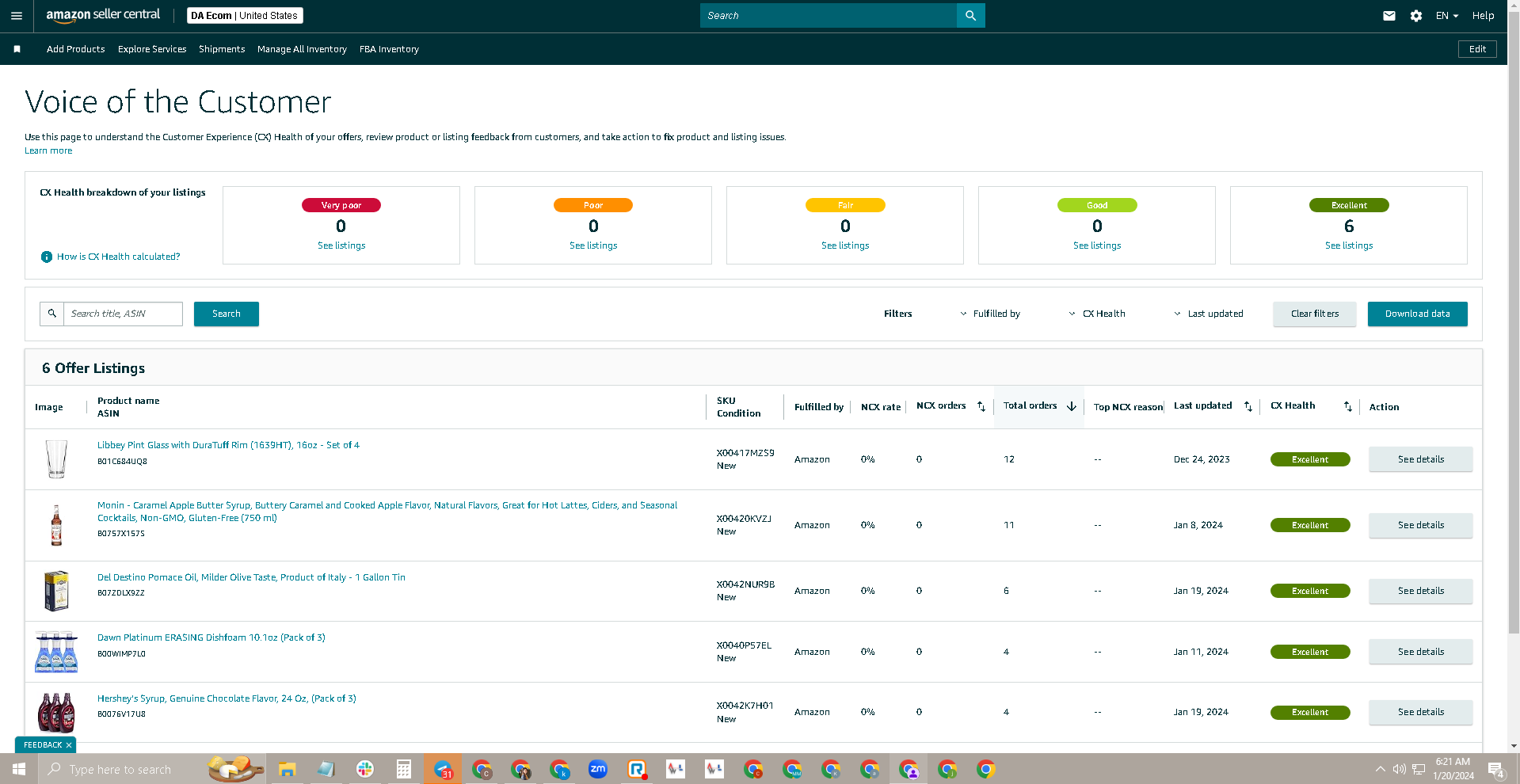See listings under Very poor

click(341, 245)
